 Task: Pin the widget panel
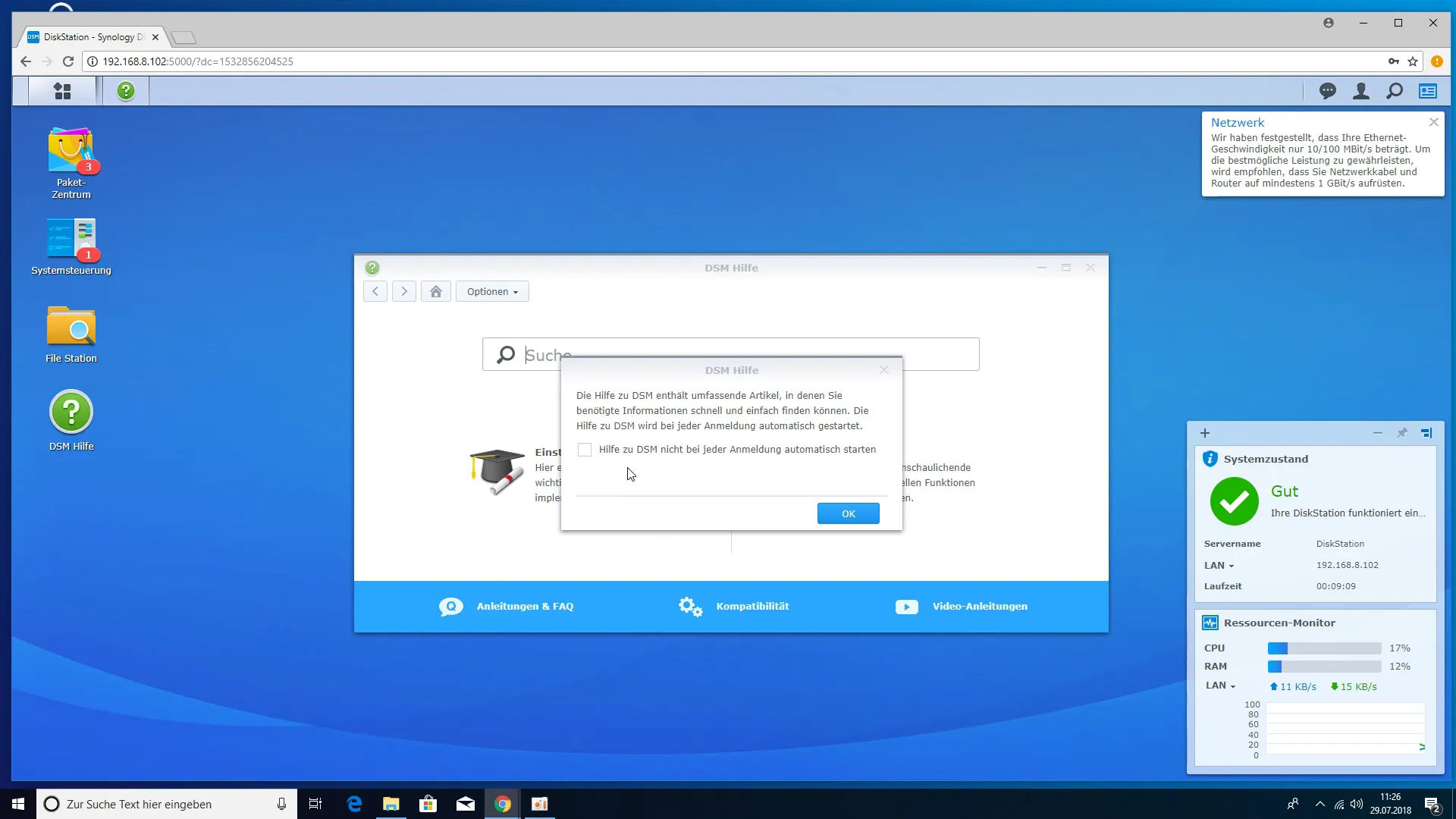pyautogui.click(x=1402, y=433)
